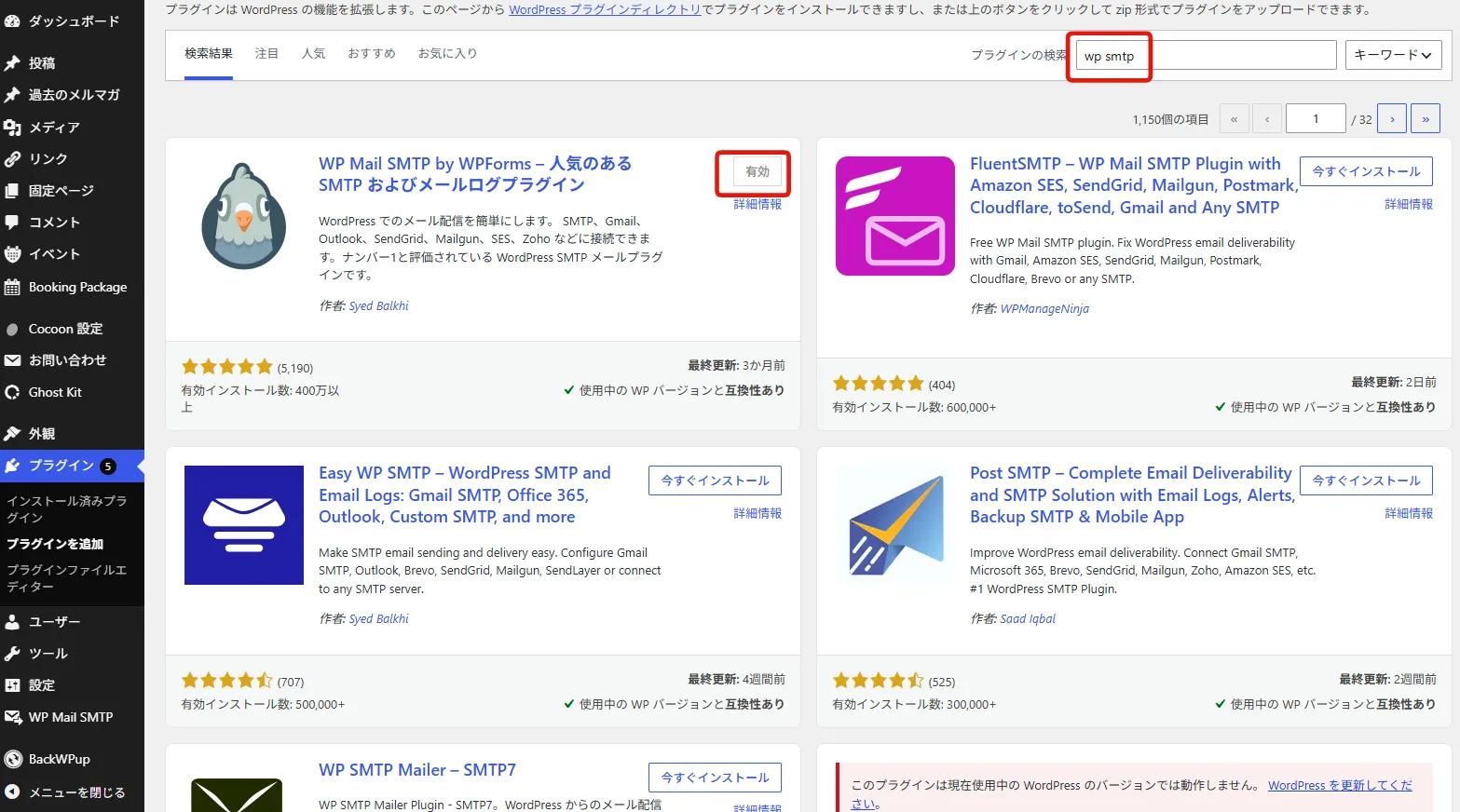
Task: Jump to the last results page
Action: [1426, 119]
